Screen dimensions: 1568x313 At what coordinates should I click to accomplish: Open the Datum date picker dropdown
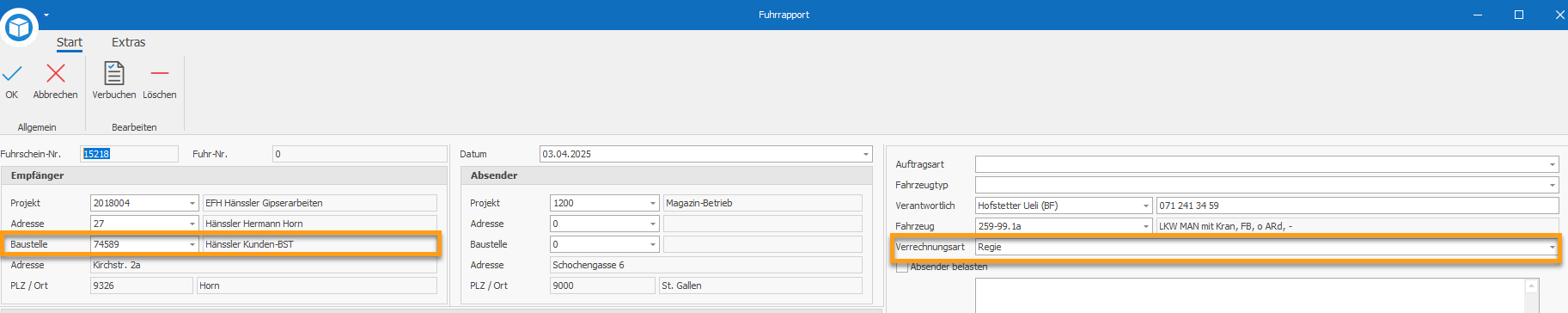(x=865, y=154)
